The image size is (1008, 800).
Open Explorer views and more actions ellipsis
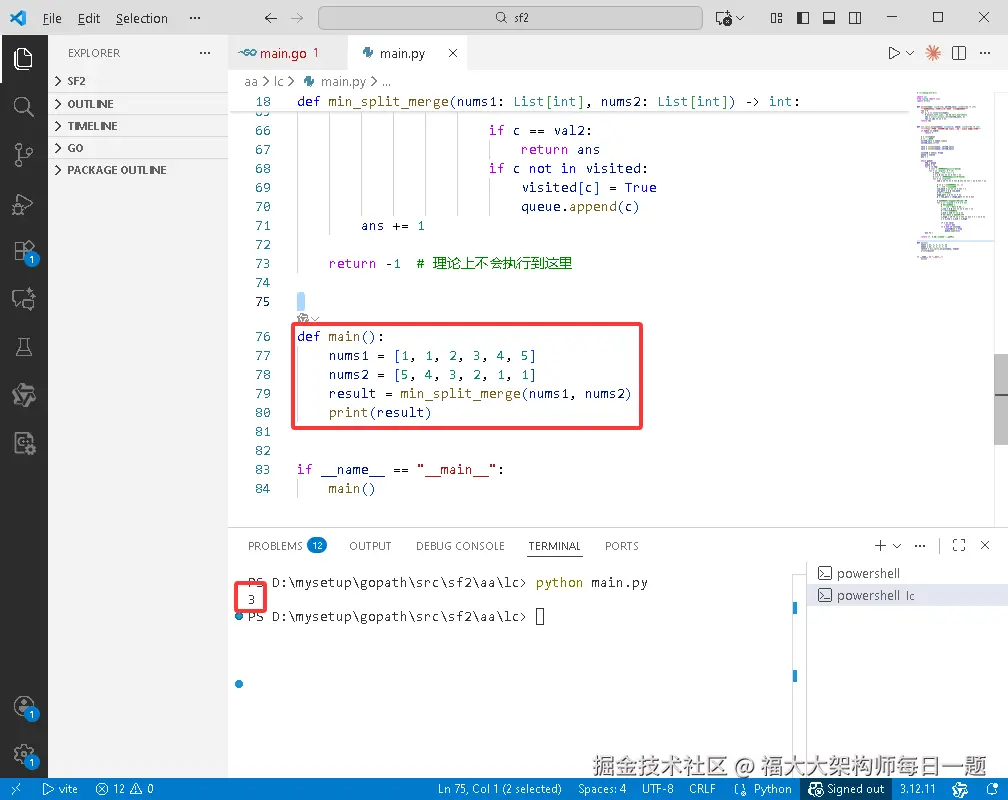point(205,53)
